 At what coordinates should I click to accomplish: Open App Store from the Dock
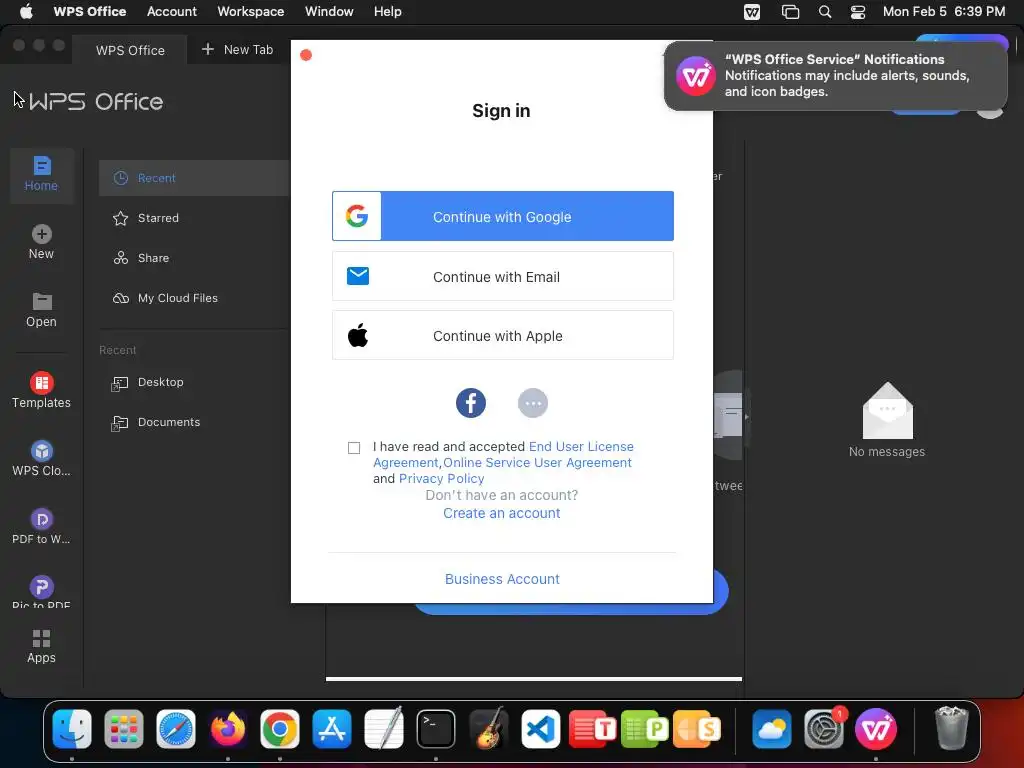332,729
